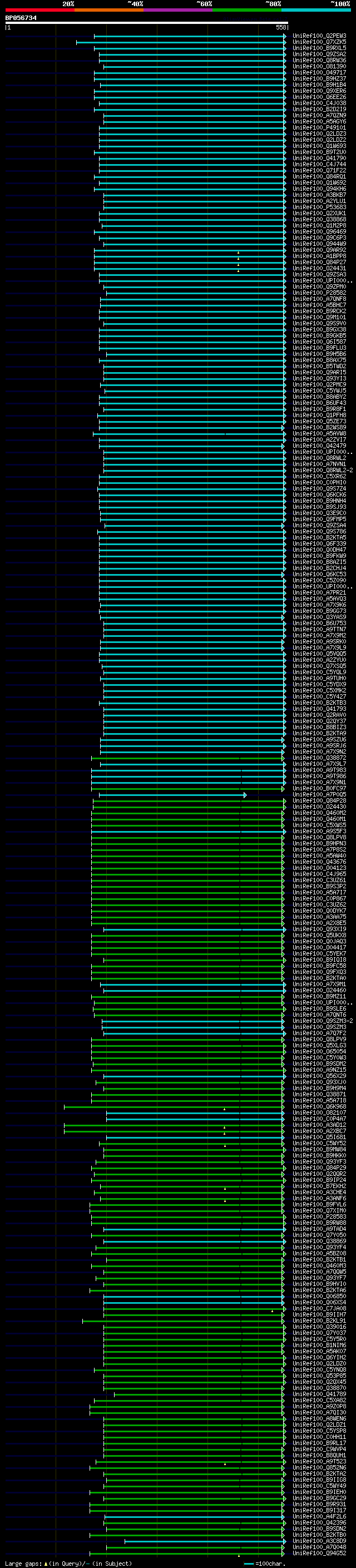Select the UniRef100_A7PQQ5 label
Image resolution: width=356 pixels, height=1568 pixels.
(x=319, y=795)
